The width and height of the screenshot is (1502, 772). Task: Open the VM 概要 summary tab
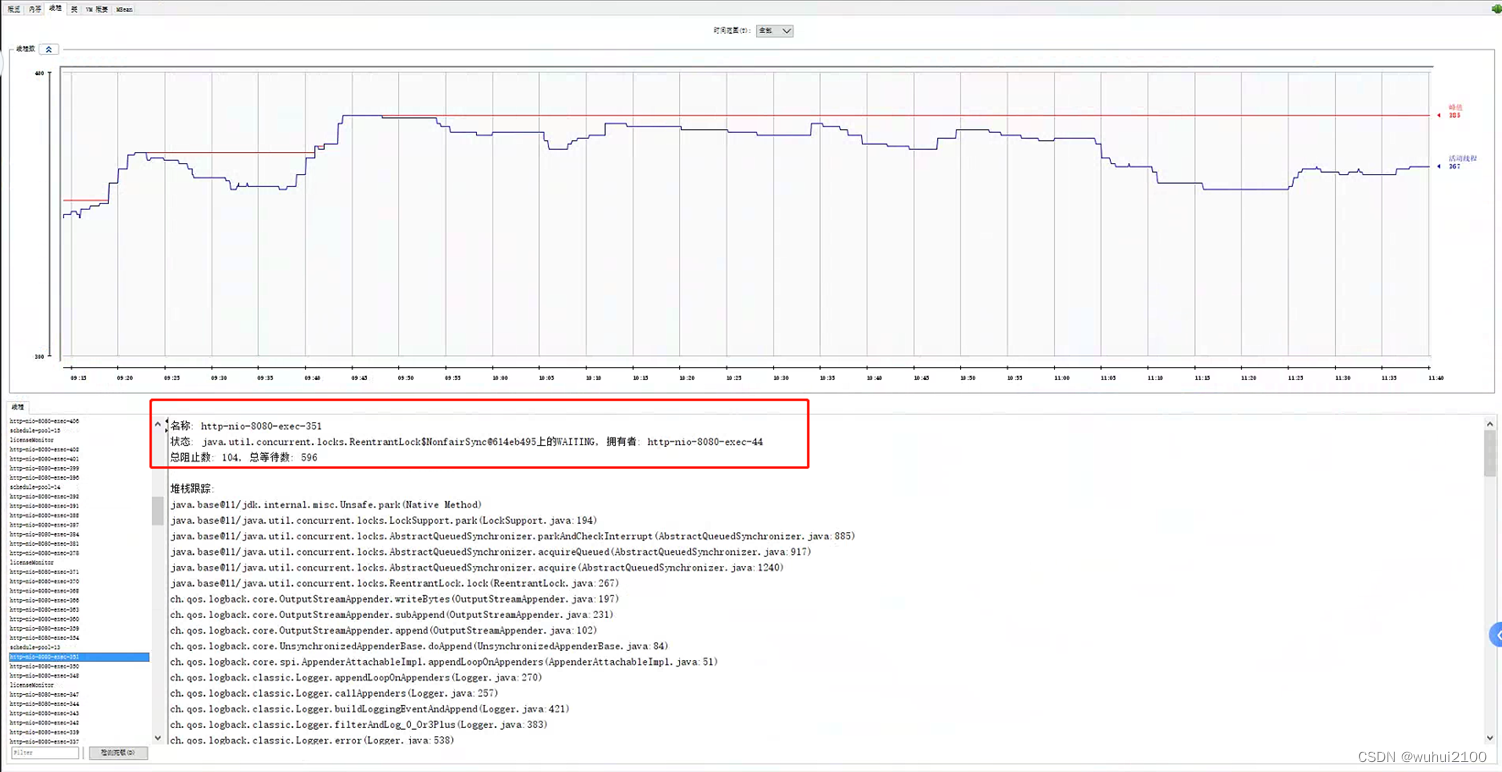97,9
